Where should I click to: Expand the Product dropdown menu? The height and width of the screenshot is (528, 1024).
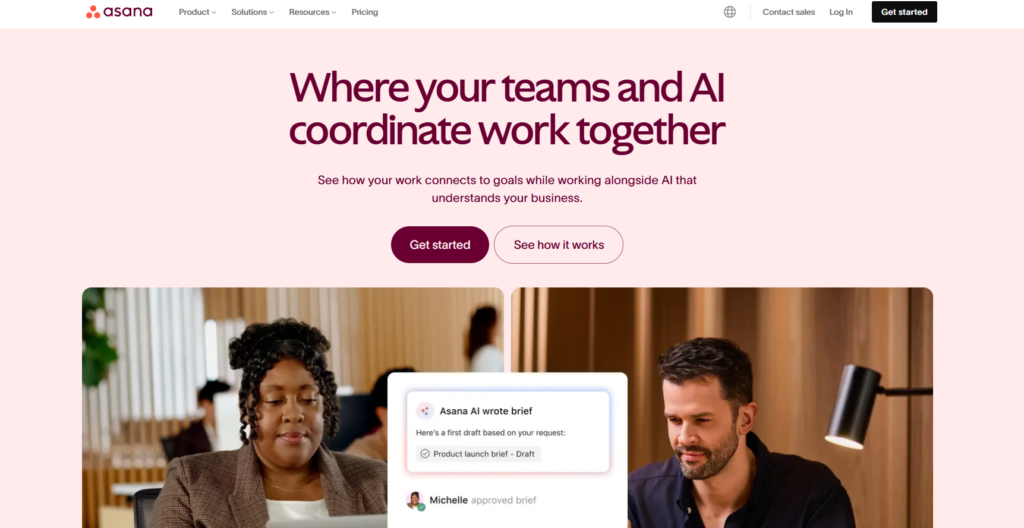(197, 12)
